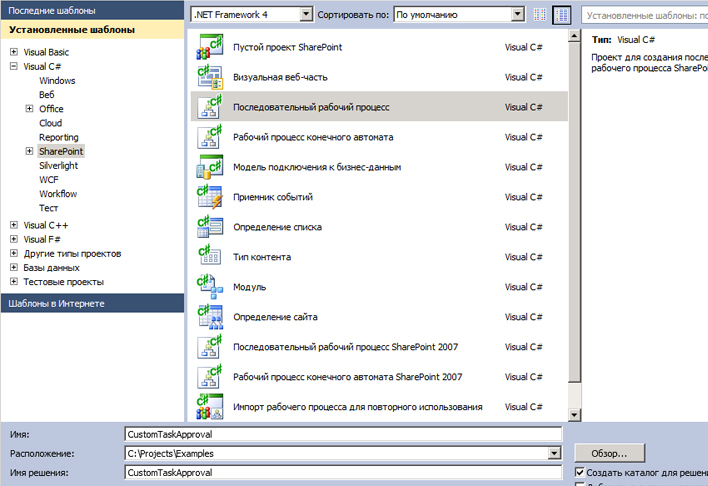Click the Тип контента name text
The image size is (708, 486).
click(262, 257)
